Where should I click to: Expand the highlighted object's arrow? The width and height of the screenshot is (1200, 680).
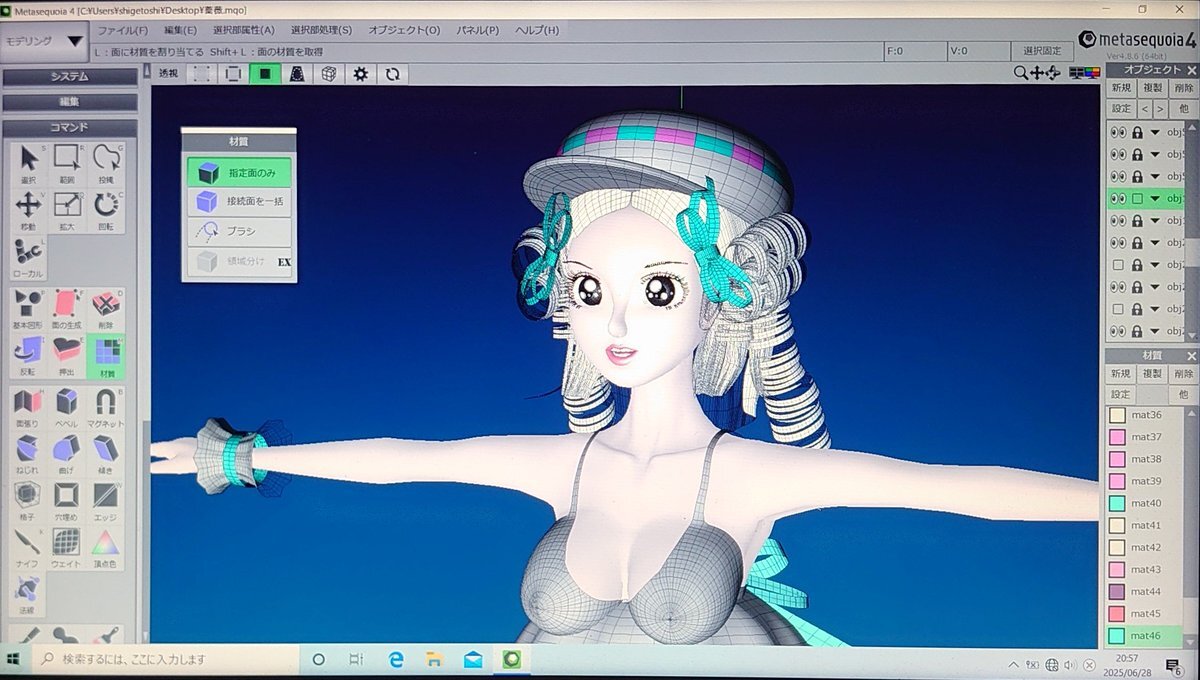pyautogui.click(x=1155, y=198)
